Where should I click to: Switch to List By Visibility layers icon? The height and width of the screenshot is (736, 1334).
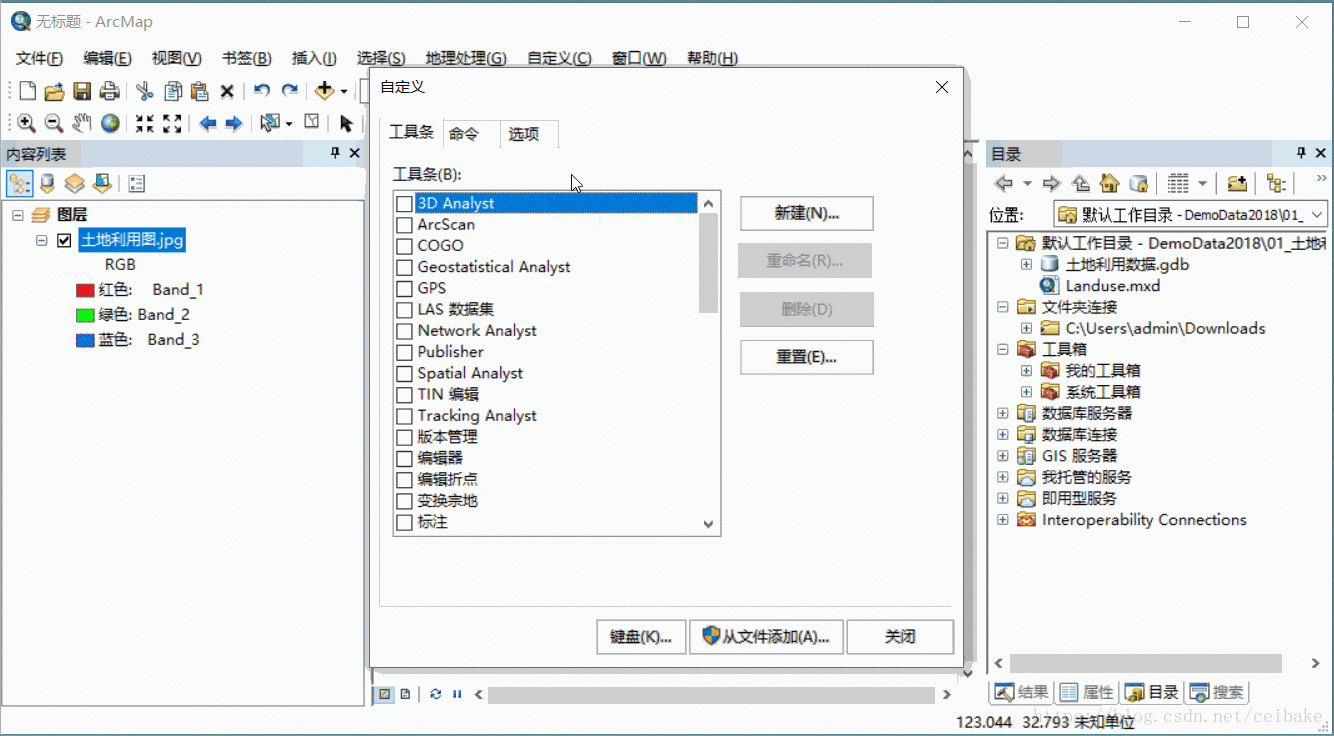(x=74, y=183)
